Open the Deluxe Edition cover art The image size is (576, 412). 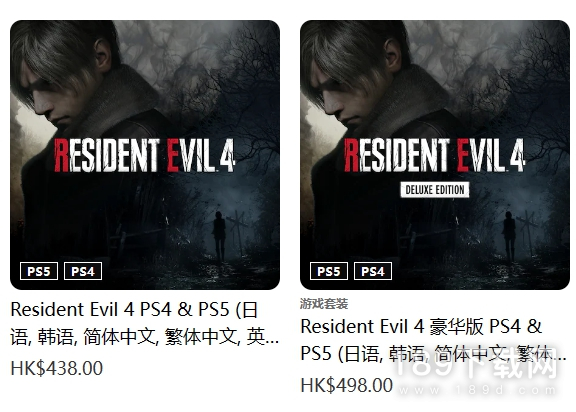click(x=435, y=155)
